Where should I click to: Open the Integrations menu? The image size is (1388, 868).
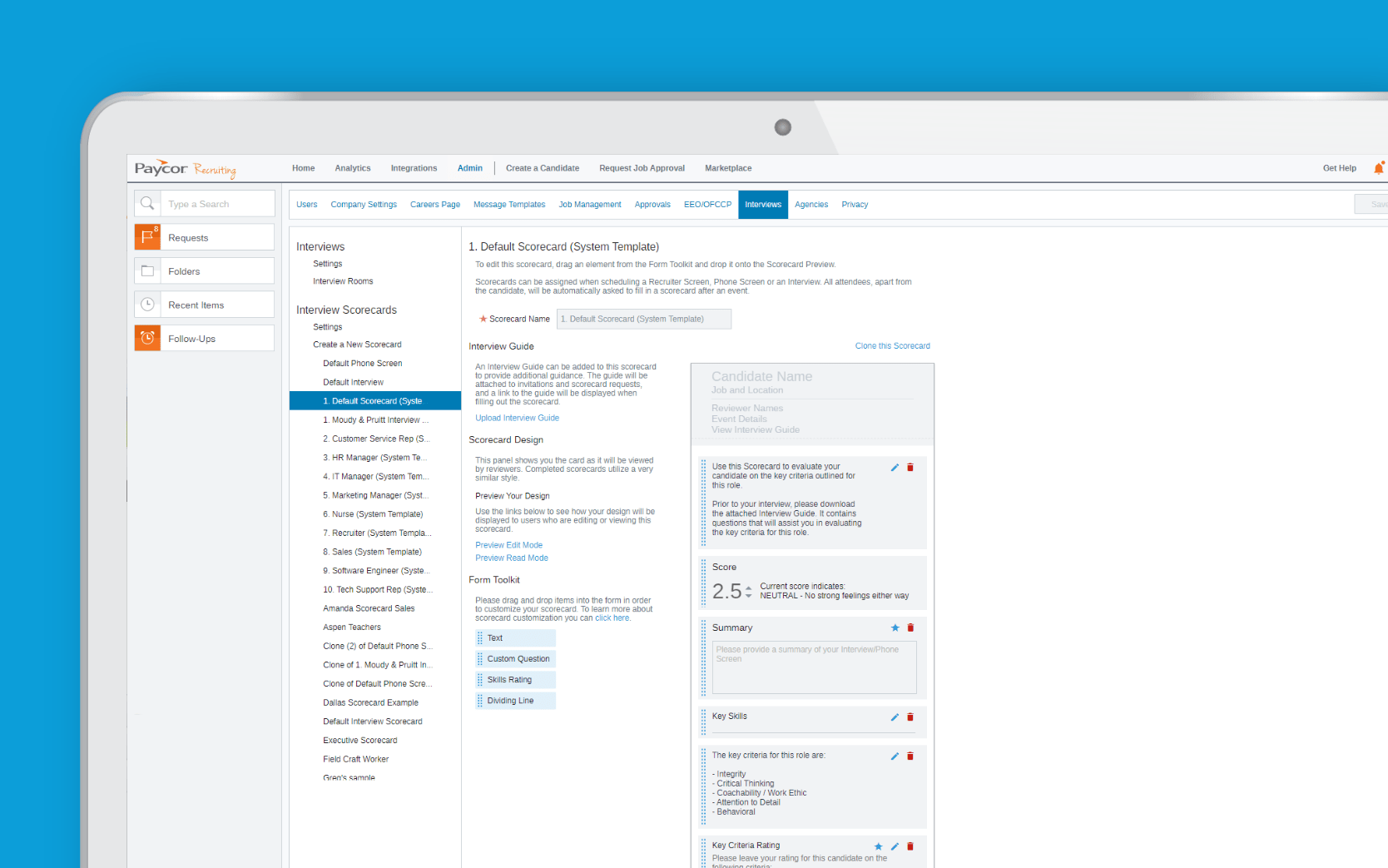click(414, 168)
